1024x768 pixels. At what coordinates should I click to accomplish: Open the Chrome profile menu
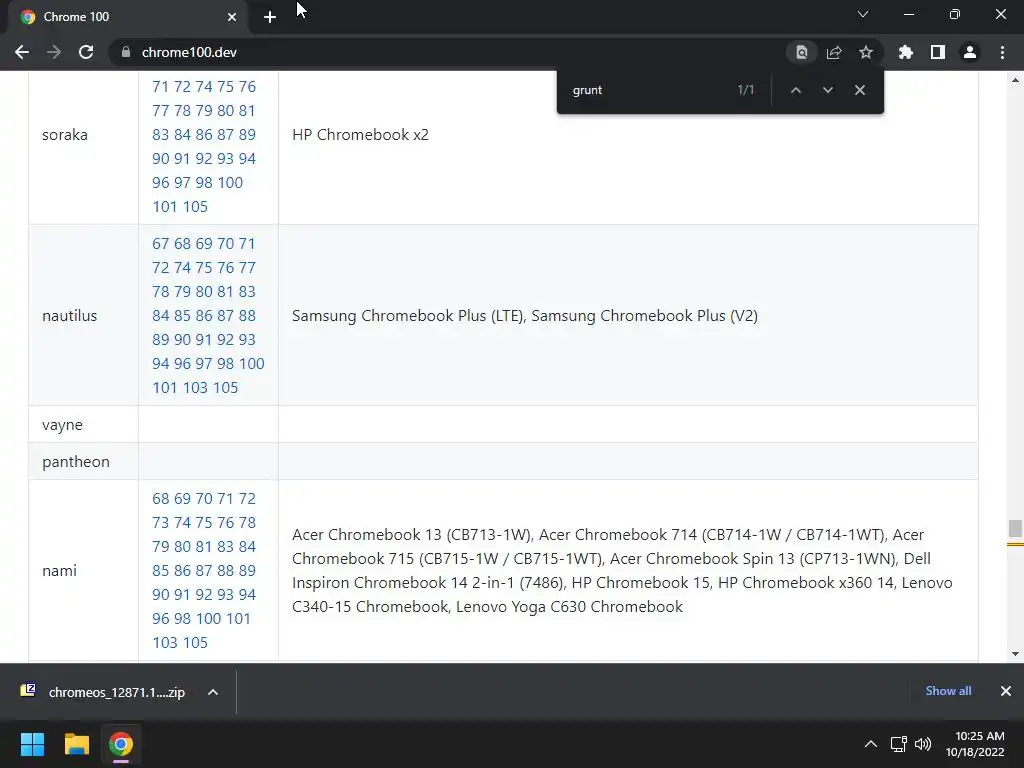tap(970, 52)
